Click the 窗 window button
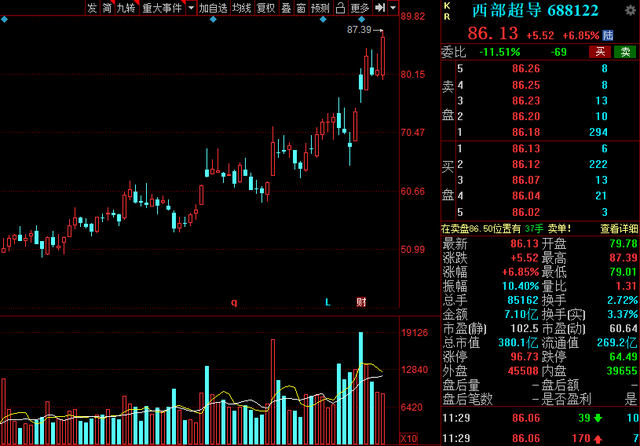Image resolution: width=640 pixels, height=446 pixels. click(x=301, y=8)
